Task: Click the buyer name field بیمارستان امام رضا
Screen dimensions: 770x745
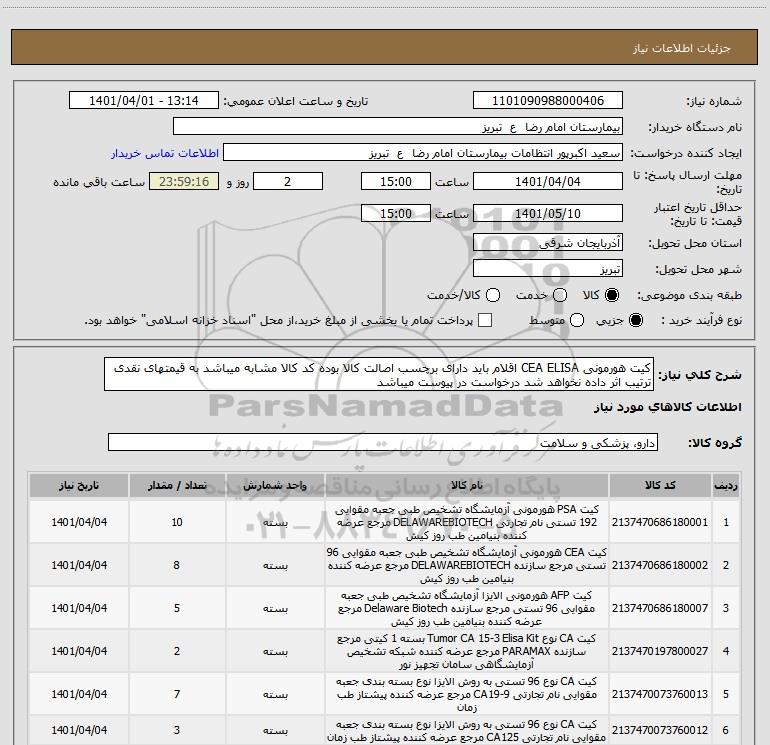Action: (x=398, y=127)
